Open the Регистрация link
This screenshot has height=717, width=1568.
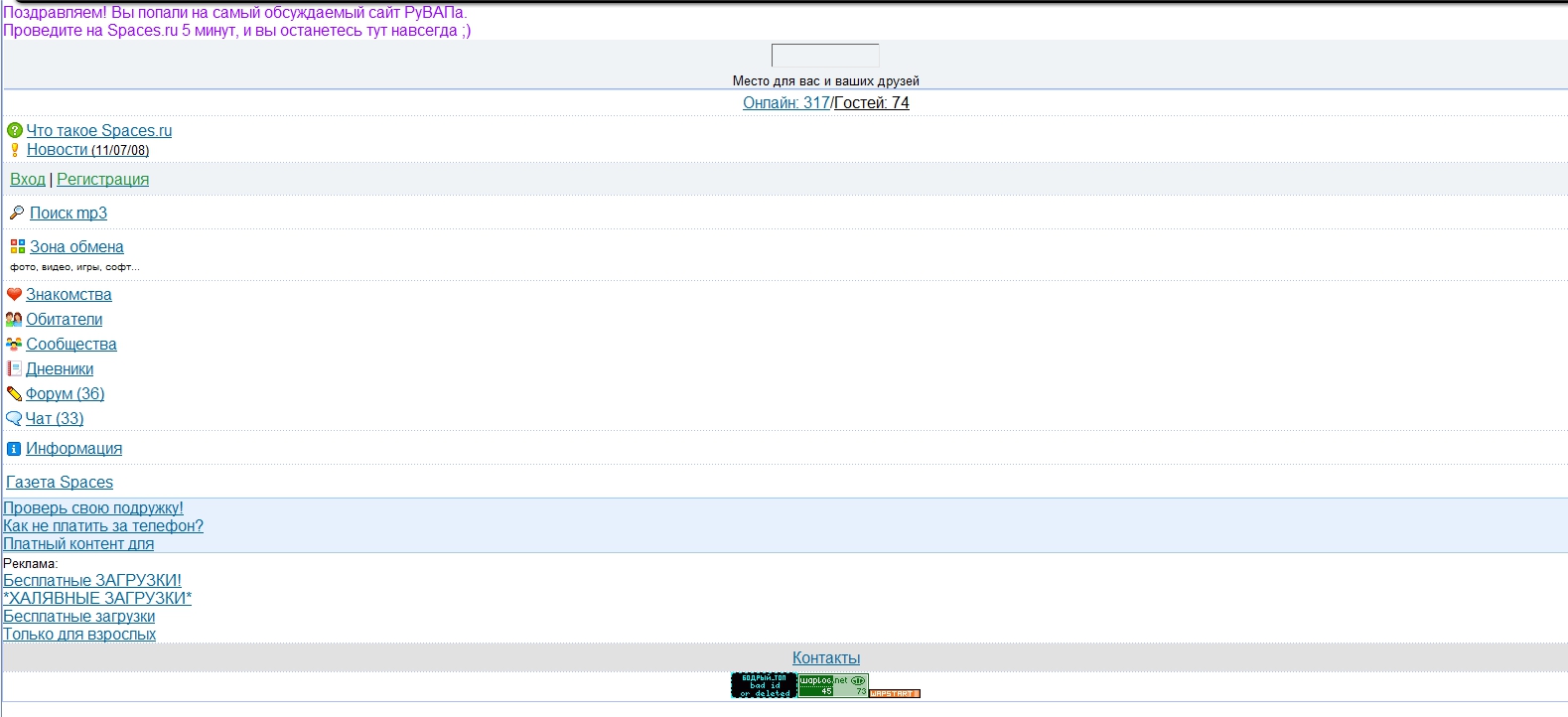[x=103, y=179]
